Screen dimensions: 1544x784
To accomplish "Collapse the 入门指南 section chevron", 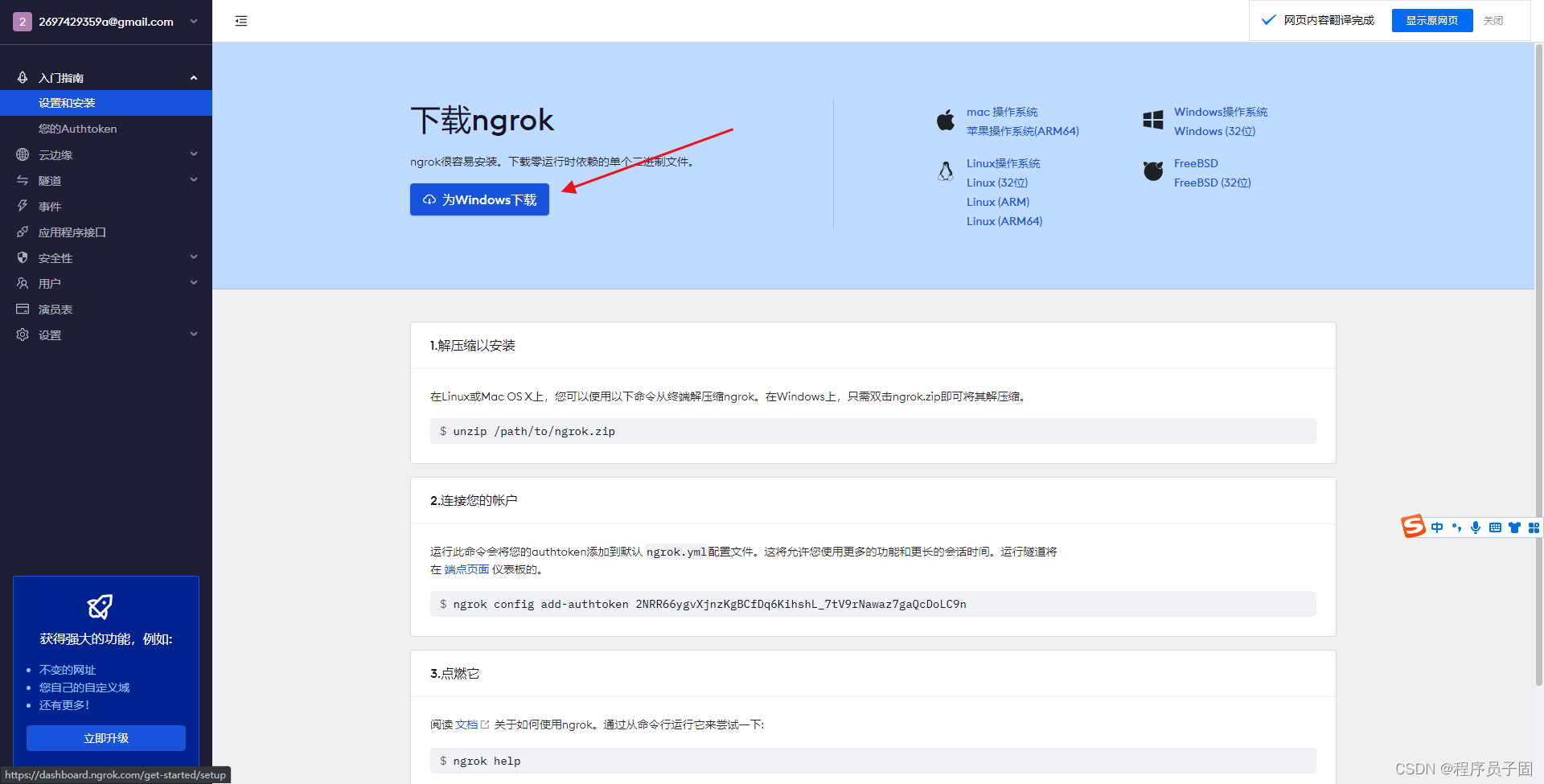I will pyautogui.click(x=194, y=77).
